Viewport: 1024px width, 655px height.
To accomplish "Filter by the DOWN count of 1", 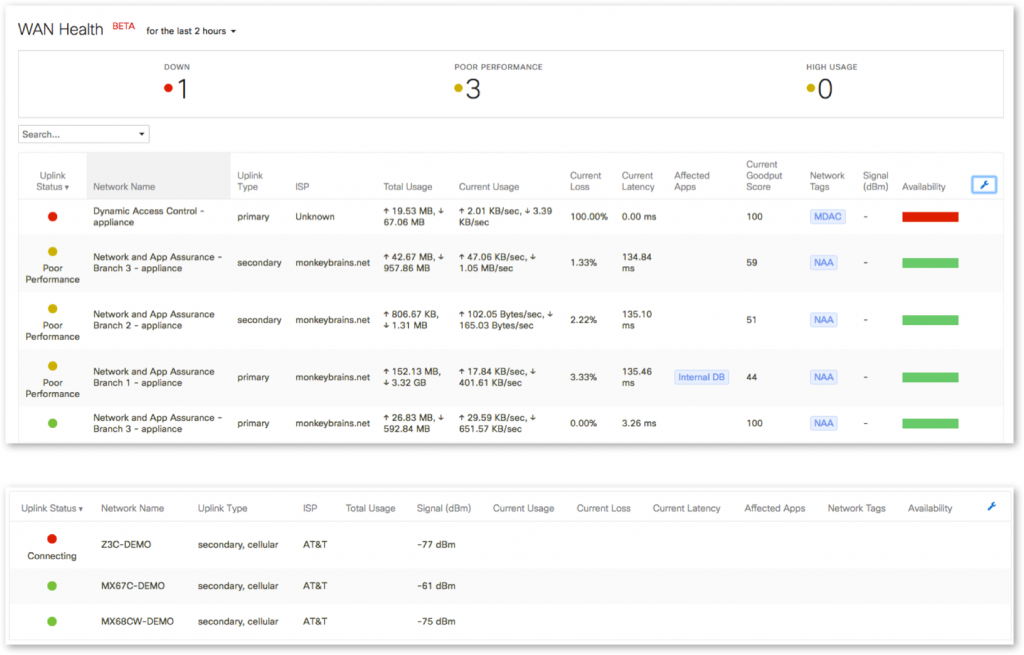I will point(182,89).
